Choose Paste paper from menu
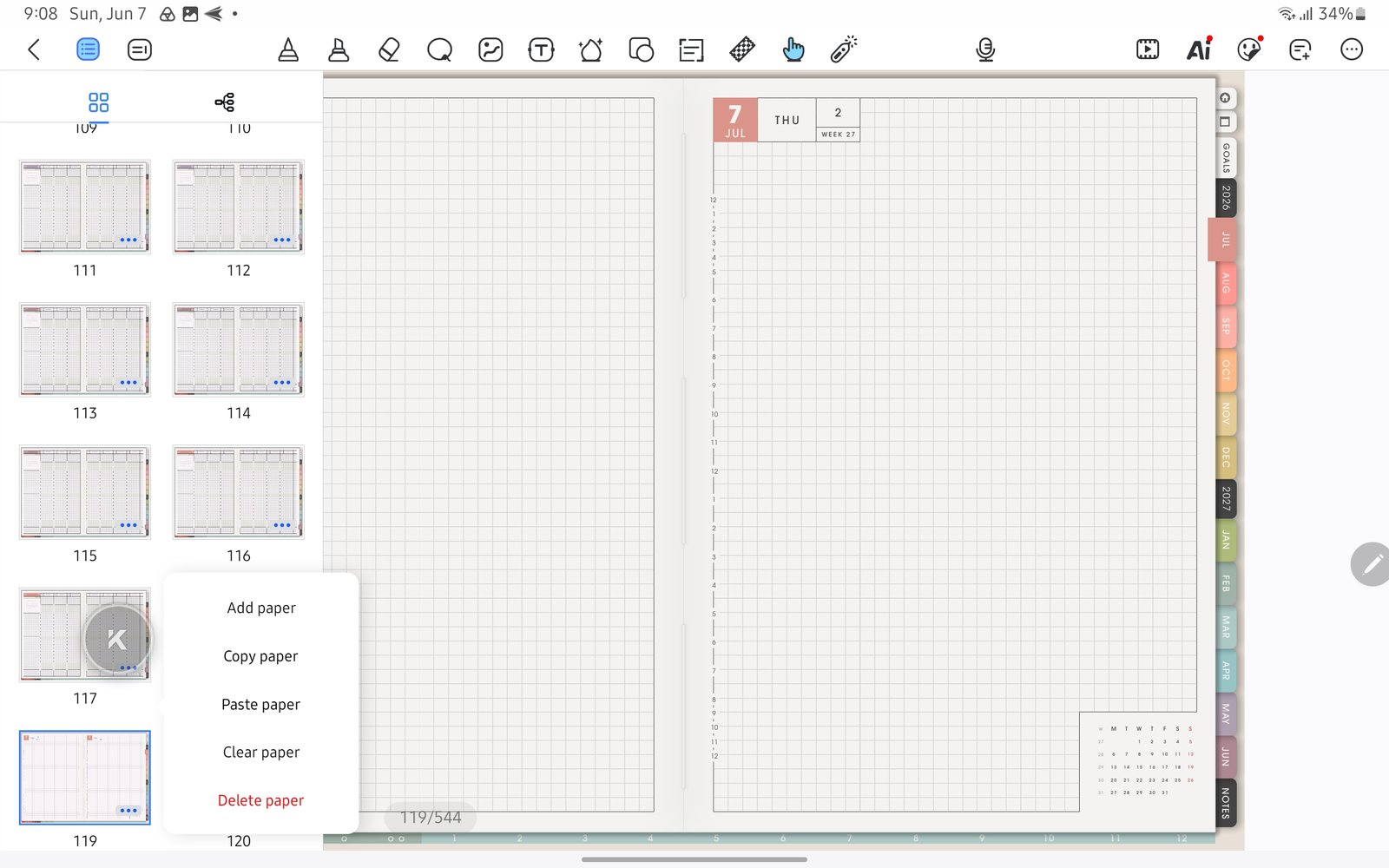Viewport: 1389px width, 868px height. 261,704
